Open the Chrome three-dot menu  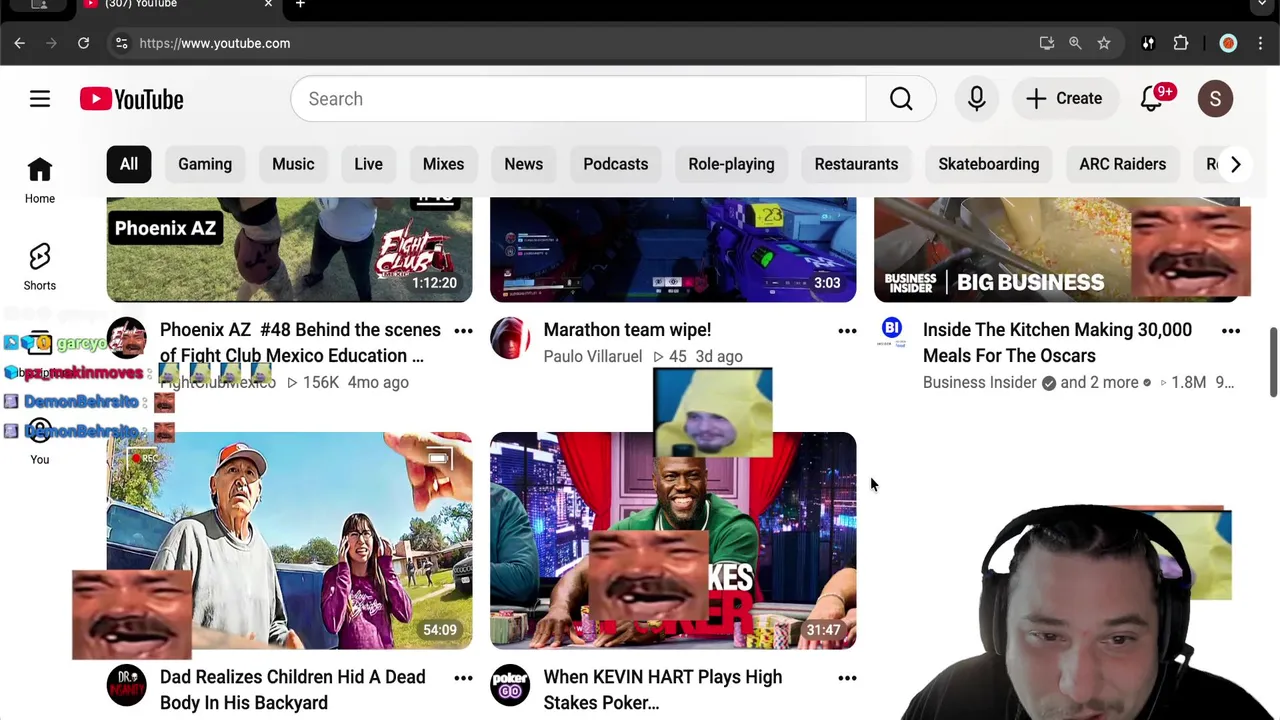click(x=1260, y=43)
